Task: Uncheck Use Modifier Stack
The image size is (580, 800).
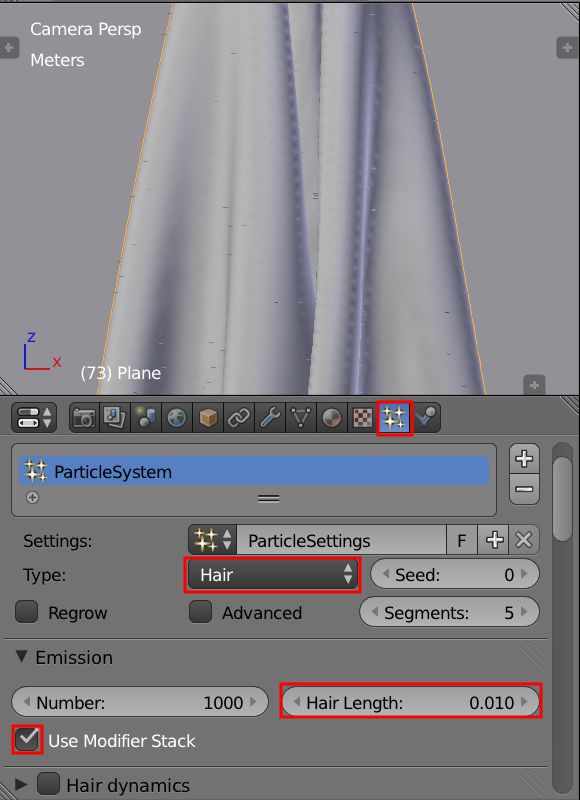Action: click(27, 740)
